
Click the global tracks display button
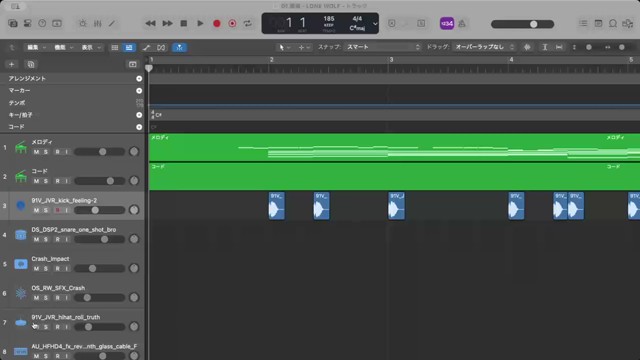[x=133, y=64]
